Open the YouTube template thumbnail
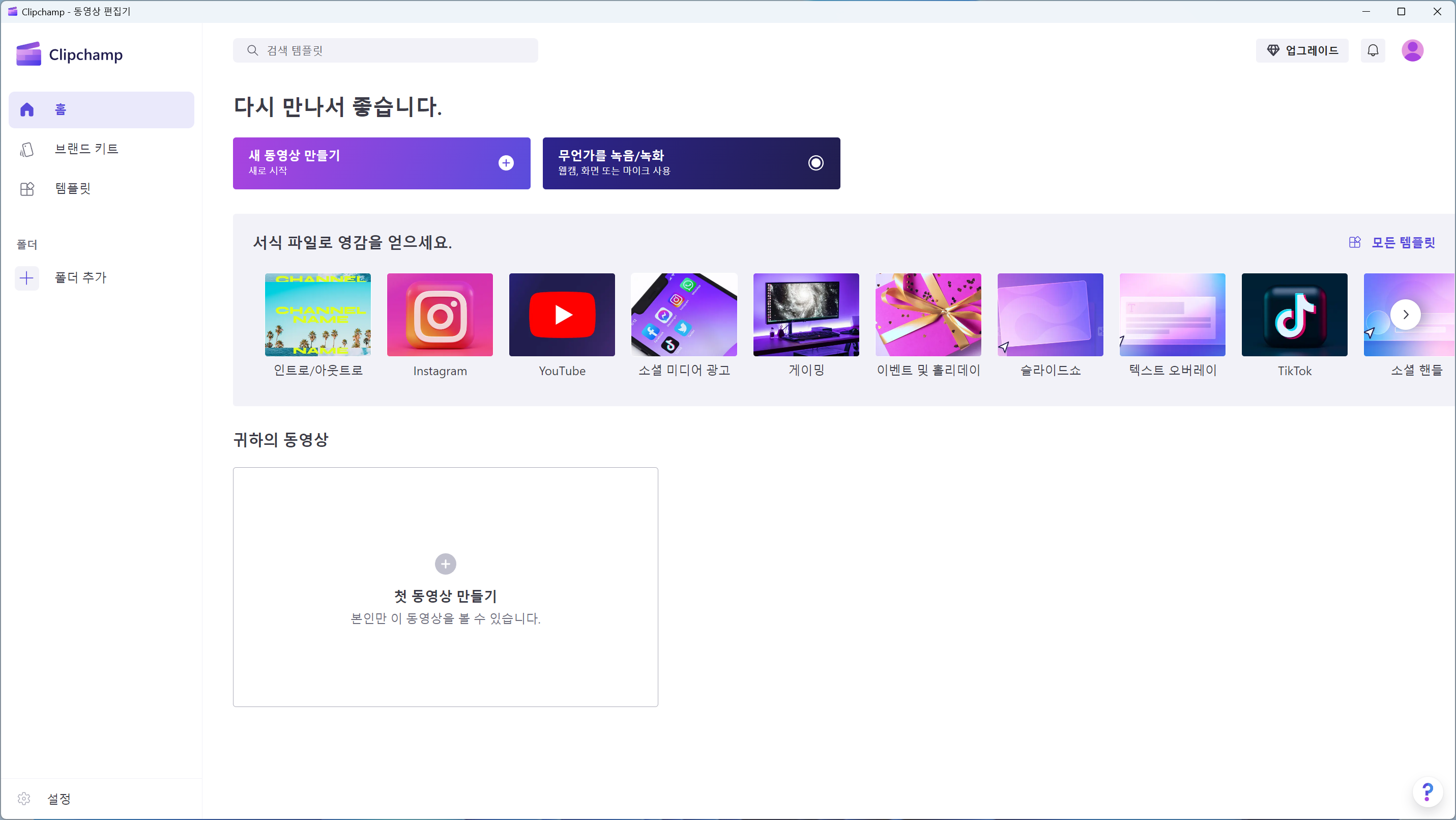 [x=562, y=315]
